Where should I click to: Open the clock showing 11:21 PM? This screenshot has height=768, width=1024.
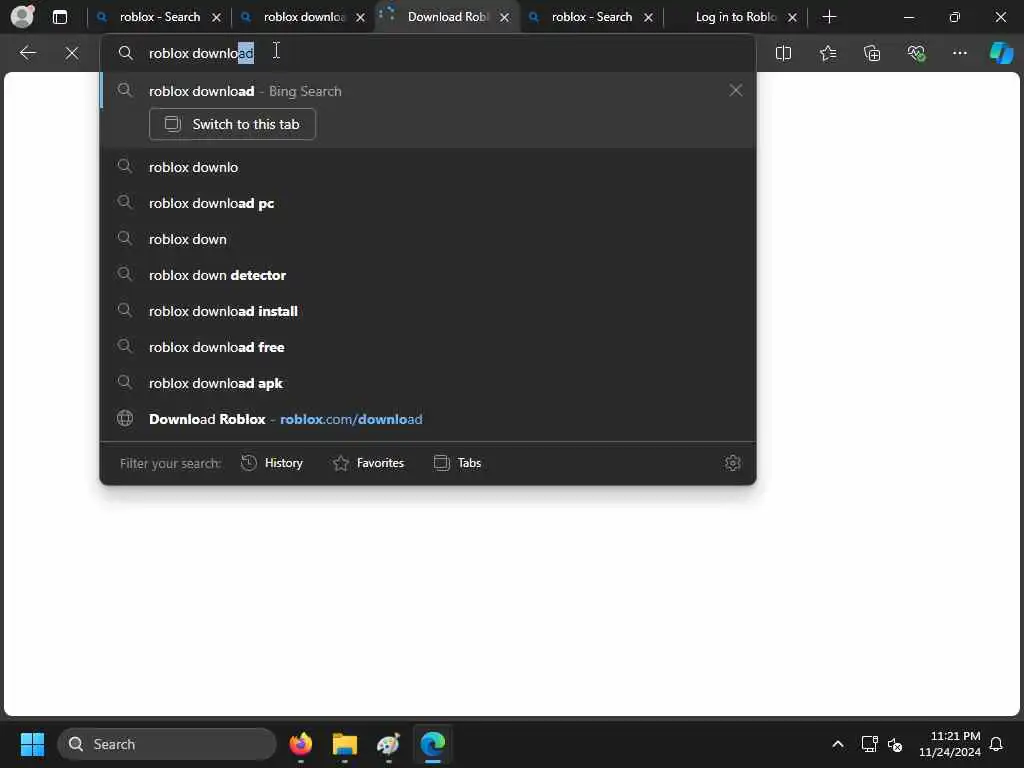point(950,744)
